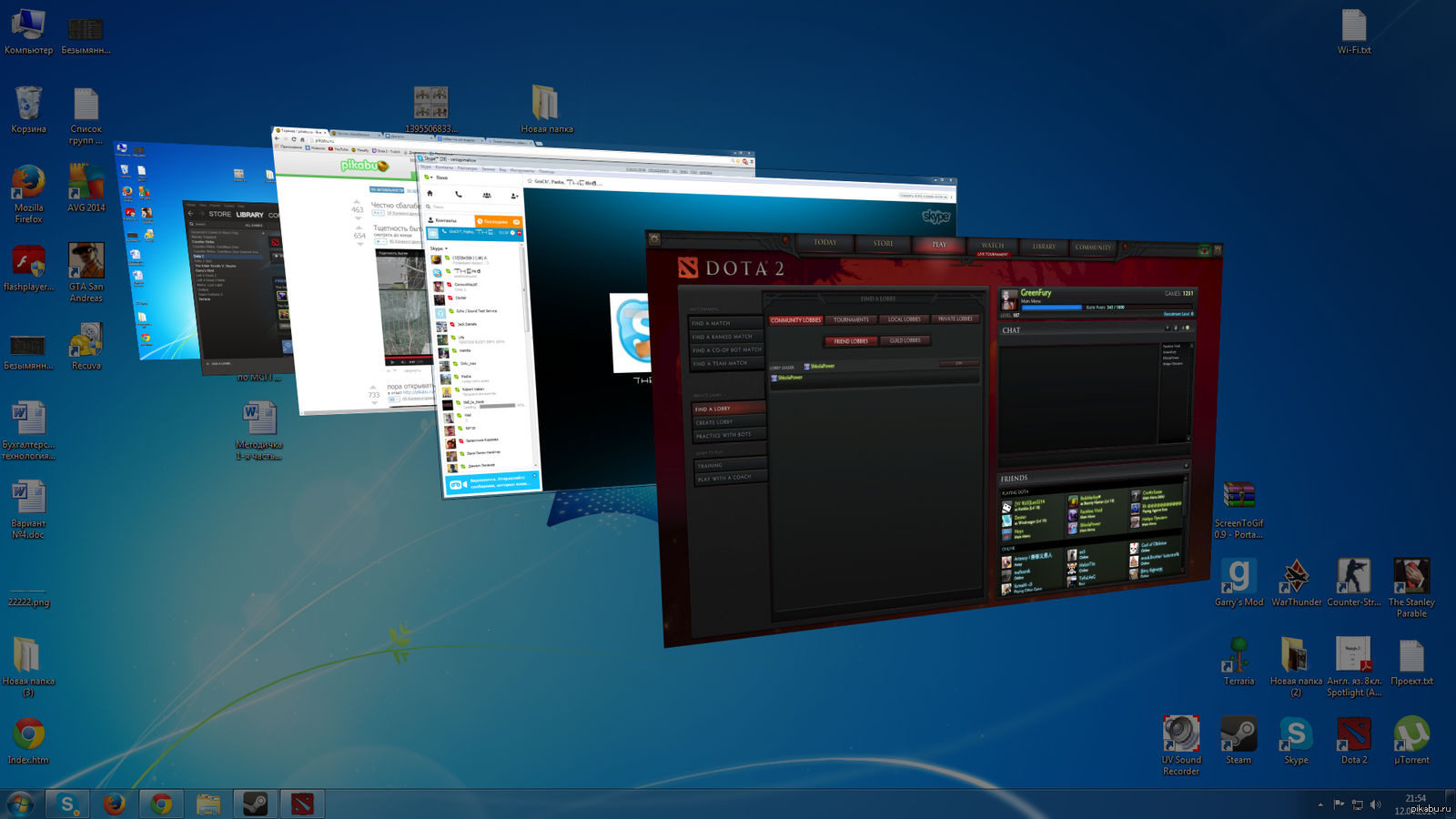Open the Список групп text file
This screenshot has height=819, width=1456.
(x=86, y=116)
